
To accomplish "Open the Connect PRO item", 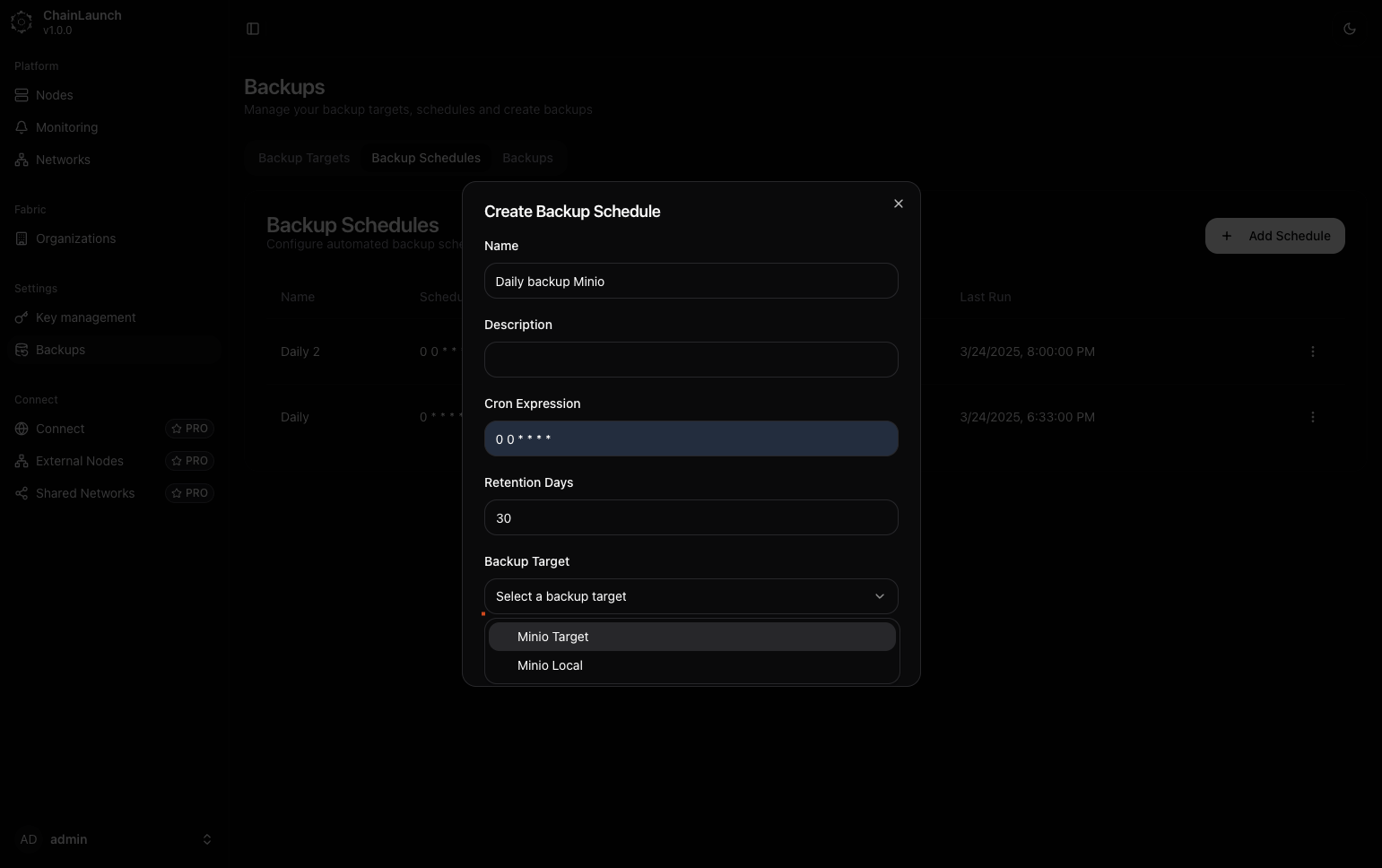I will [60, 429].
